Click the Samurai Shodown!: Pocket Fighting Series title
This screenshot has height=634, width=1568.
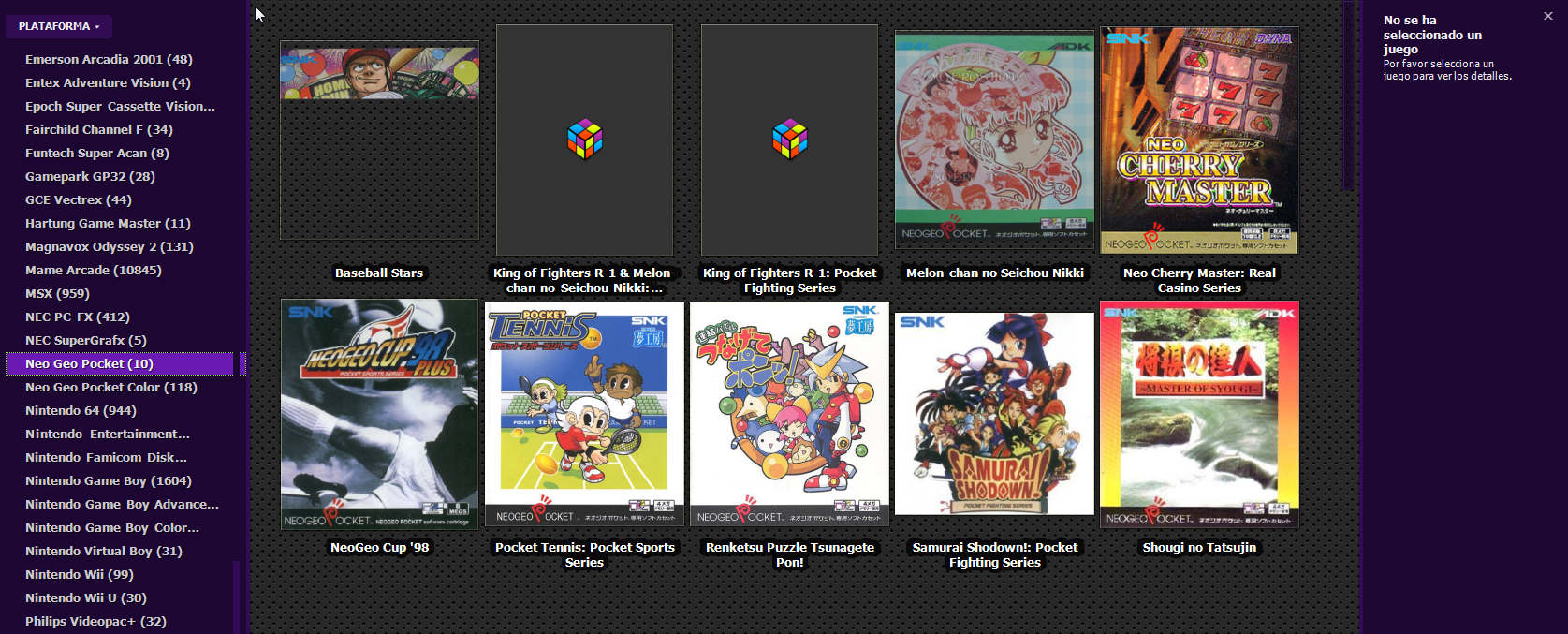tap(994, 554)
